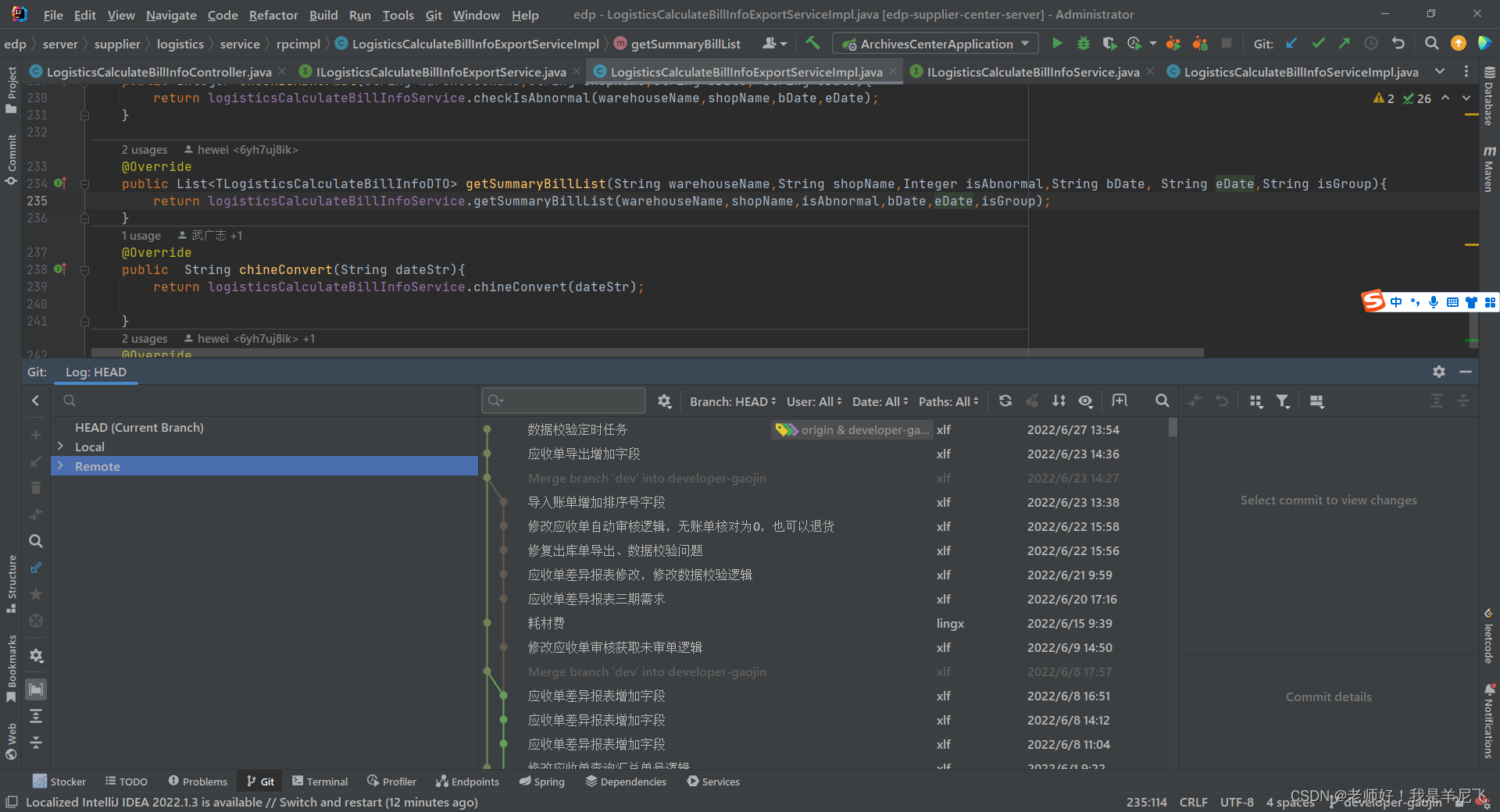Open the Refactor menu
The image size is (1500, 812).
pyautogui.click(x=273, y=15)
